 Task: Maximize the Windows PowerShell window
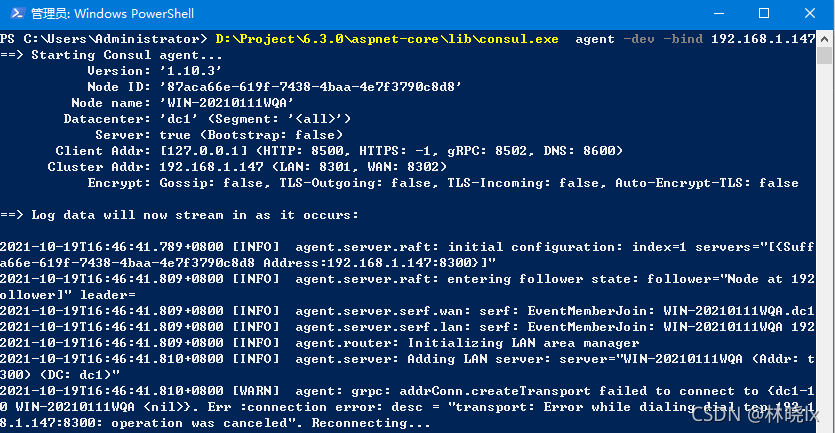coord(764,14)
